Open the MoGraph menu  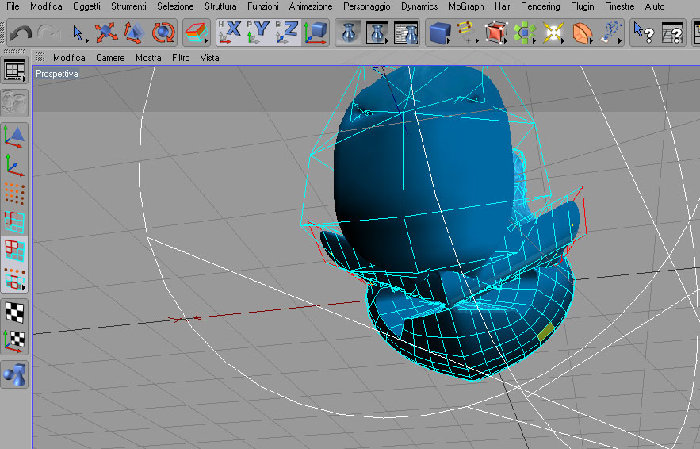[x=466, y=7]
